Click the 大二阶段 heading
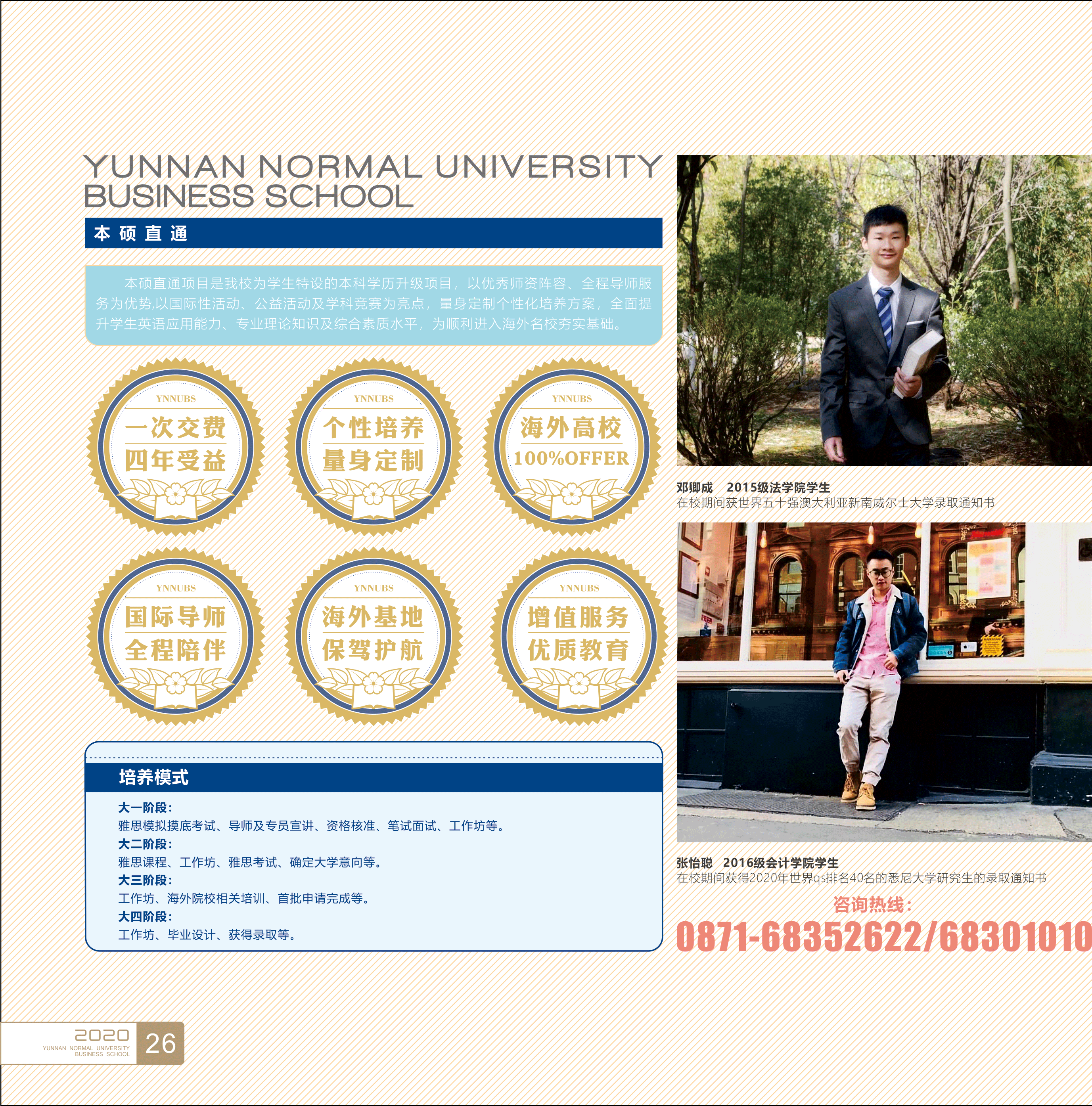 pos(145,844)
